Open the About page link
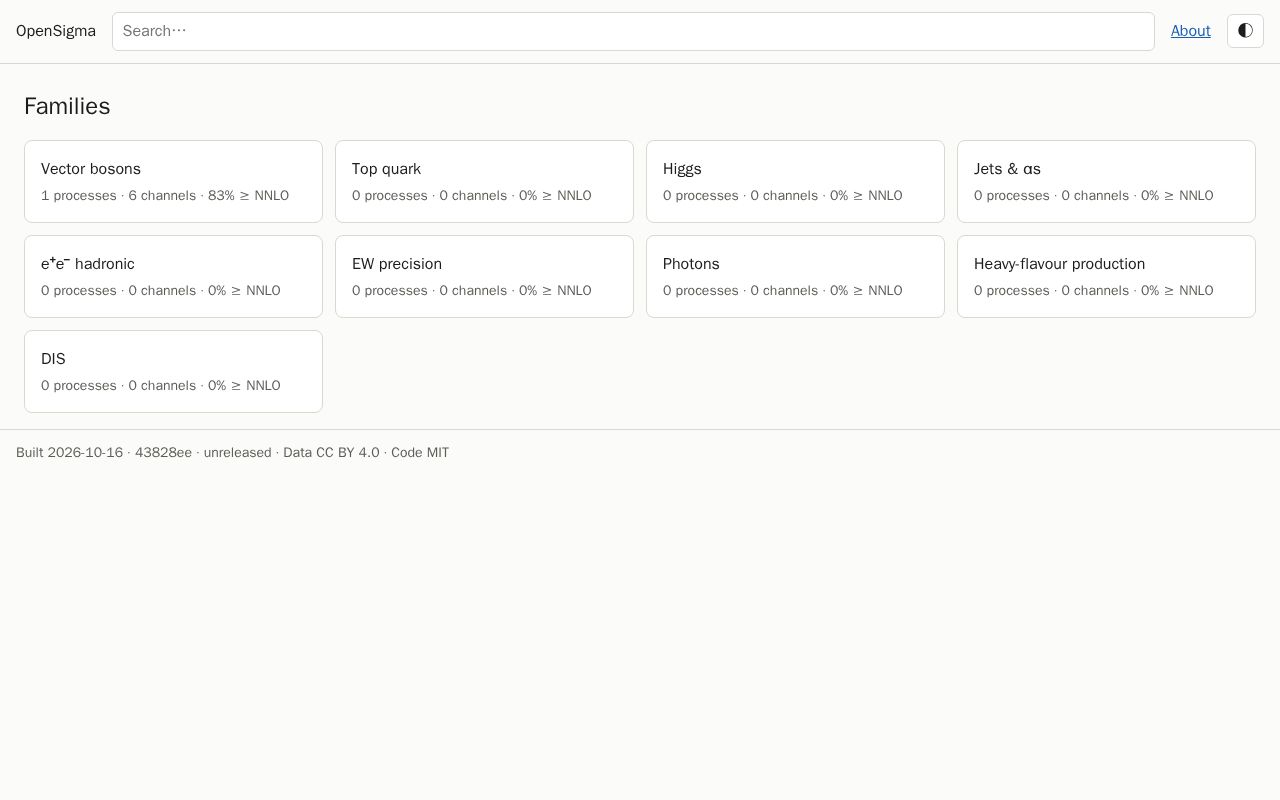1280x800 pixels. tap(1191, 31)
